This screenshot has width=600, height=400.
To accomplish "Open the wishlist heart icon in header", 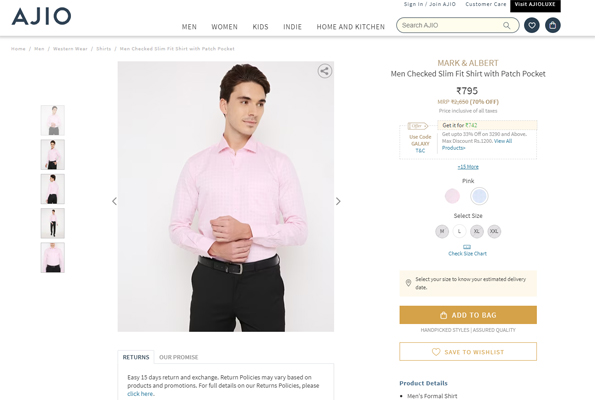I will (x=532, y=25).
